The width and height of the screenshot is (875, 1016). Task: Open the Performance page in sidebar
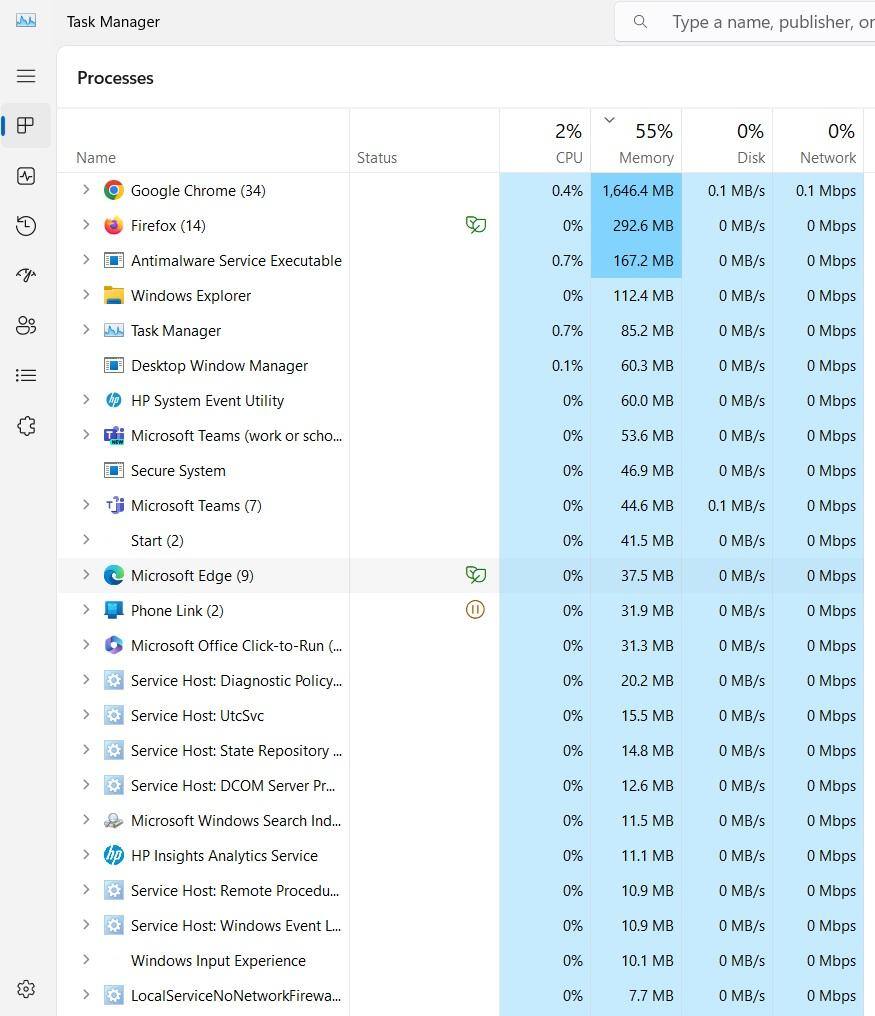coord(26,176)
